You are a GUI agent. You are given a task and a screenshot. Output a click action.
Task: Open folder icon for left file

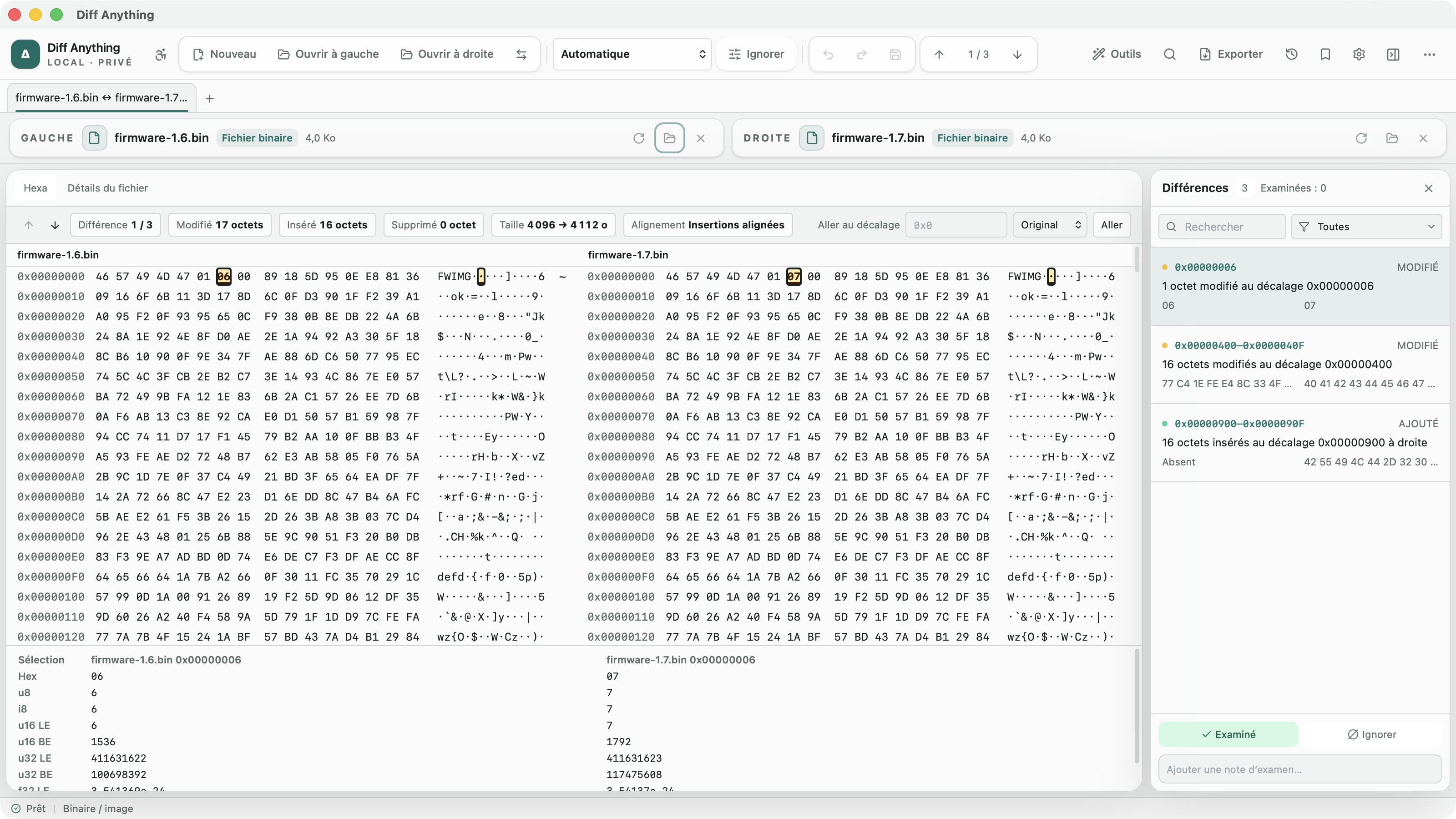click(670, 138)
